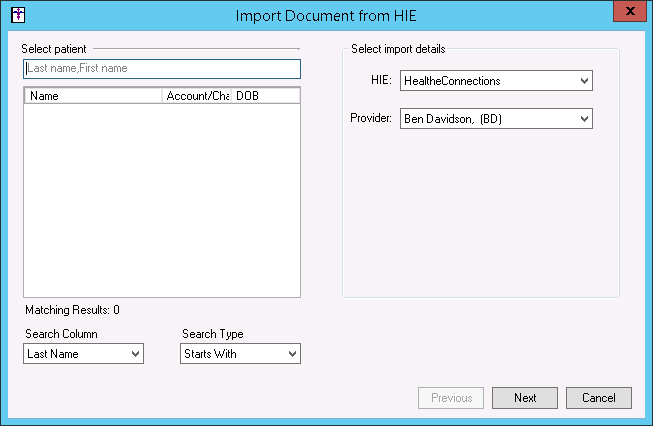
Task: Click the Search Type label
Action: tap(213, 334)
